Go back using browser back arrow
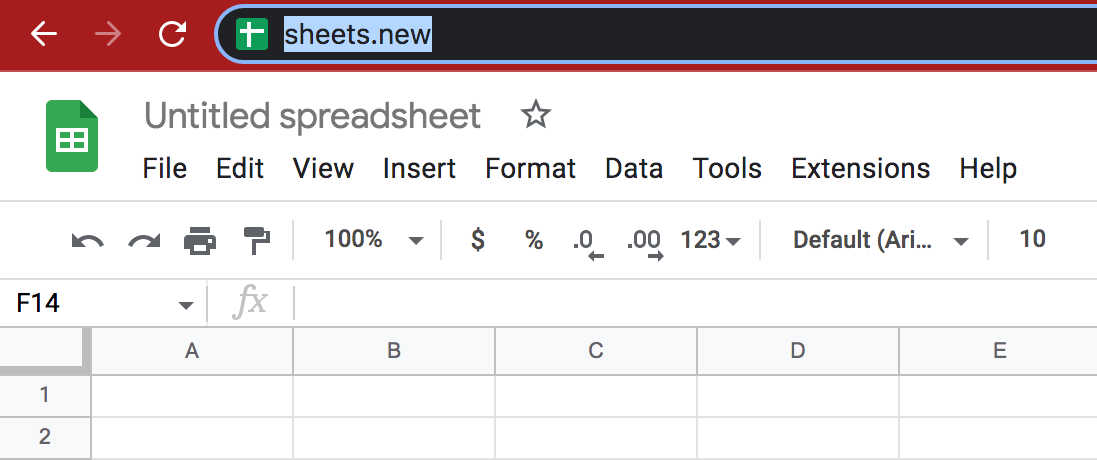1097x460 pixels. 43,34
